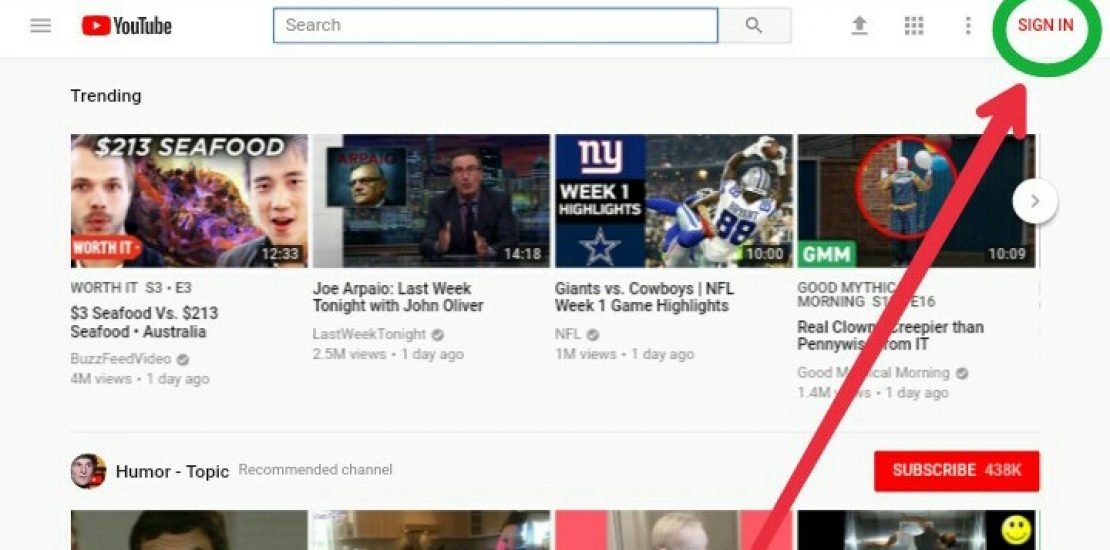The width and height of the screenshot is (1110, 550).
Task: Focus the Search input field
Action: (495, 26)
